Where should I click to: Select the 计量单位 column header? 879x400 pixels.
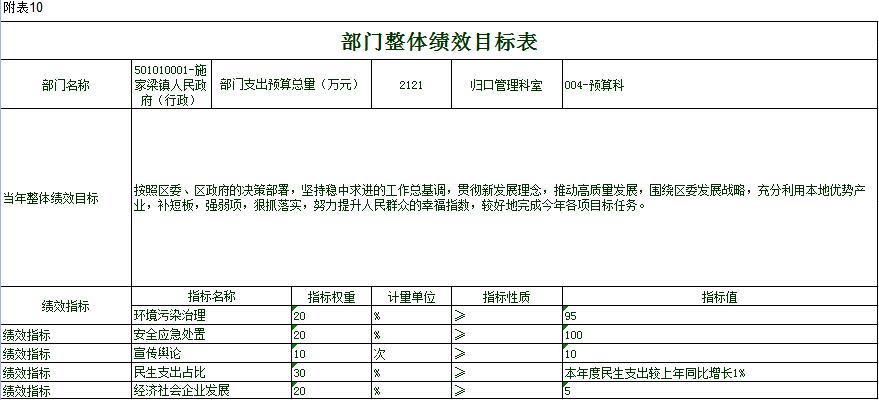[x=411, y=296]
